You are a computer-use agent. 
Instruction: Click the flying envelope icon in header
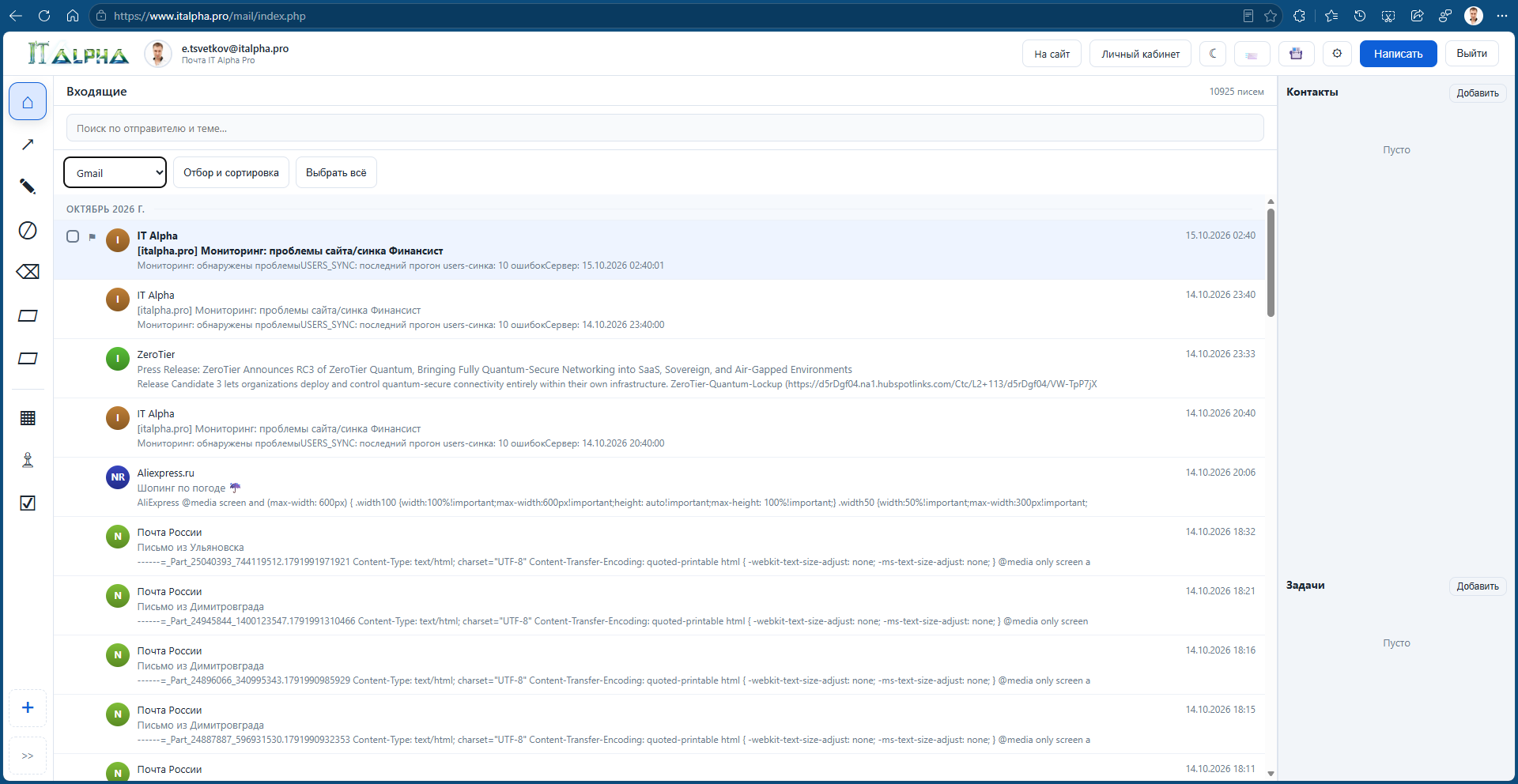click(1252, 54)
